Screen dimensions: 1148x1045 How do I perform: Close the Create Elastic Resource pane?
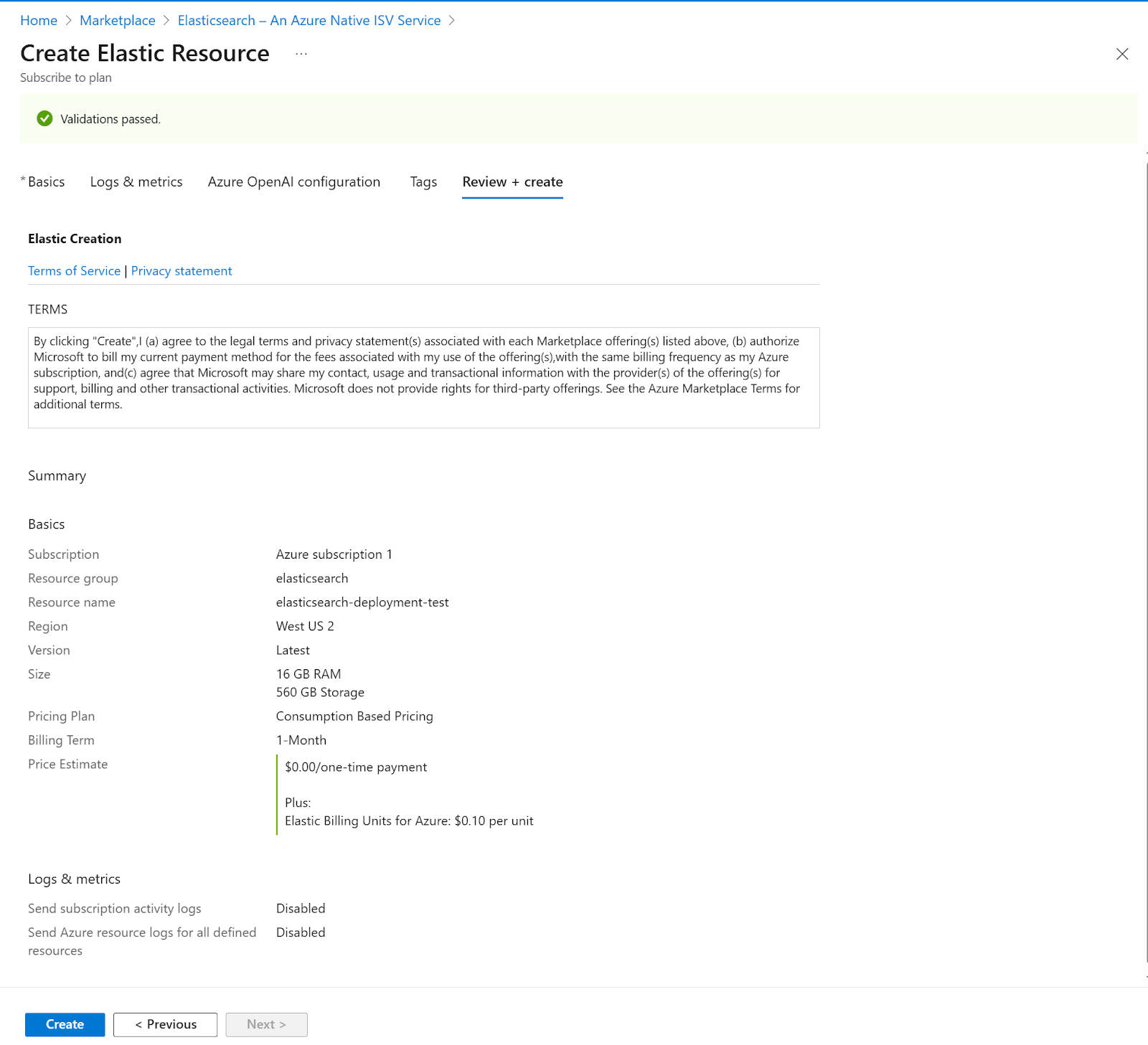tap(1122, 54)
